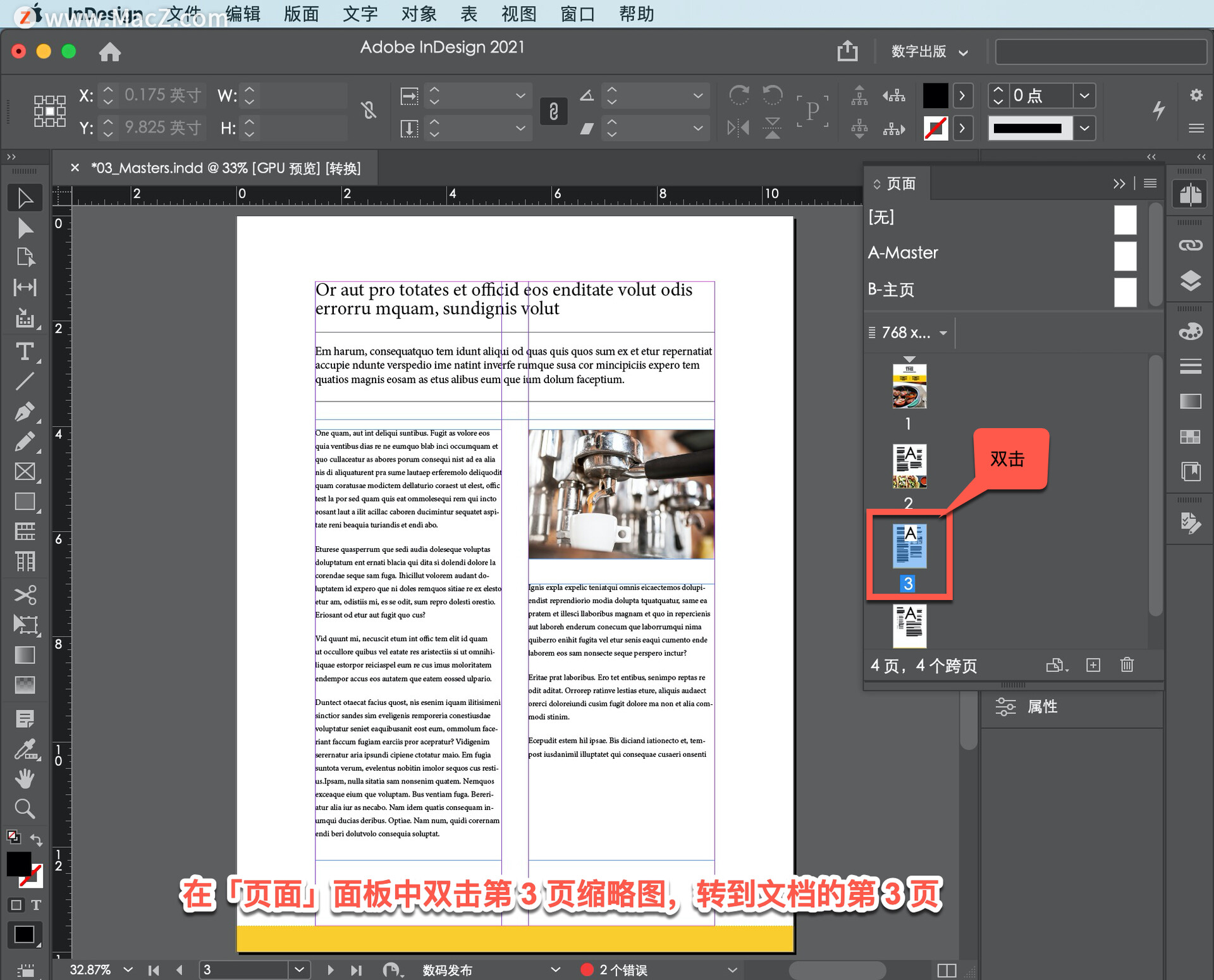
Task: Select the Type tool
Action: (x=25, y=352)
